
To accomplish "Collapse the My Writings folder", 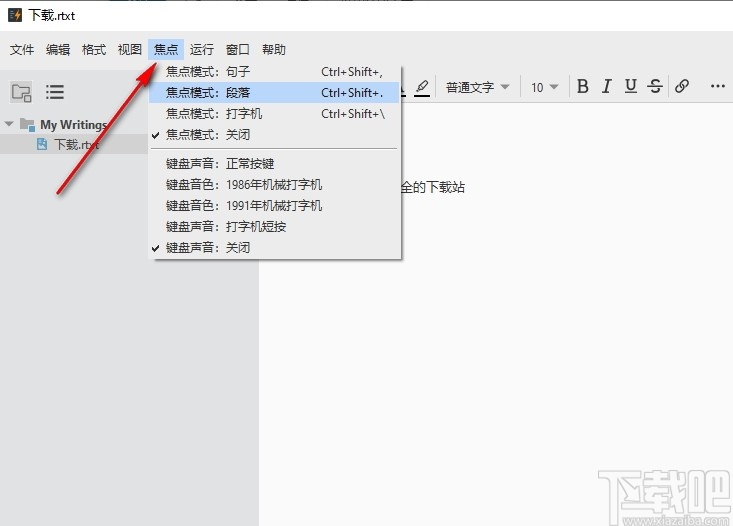I will pos(9,124).
